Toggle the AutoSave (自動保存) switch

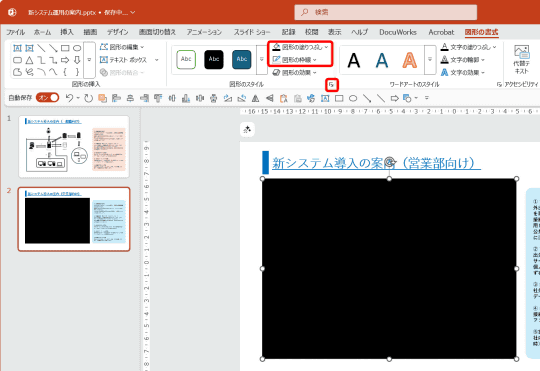coord(48,98)
